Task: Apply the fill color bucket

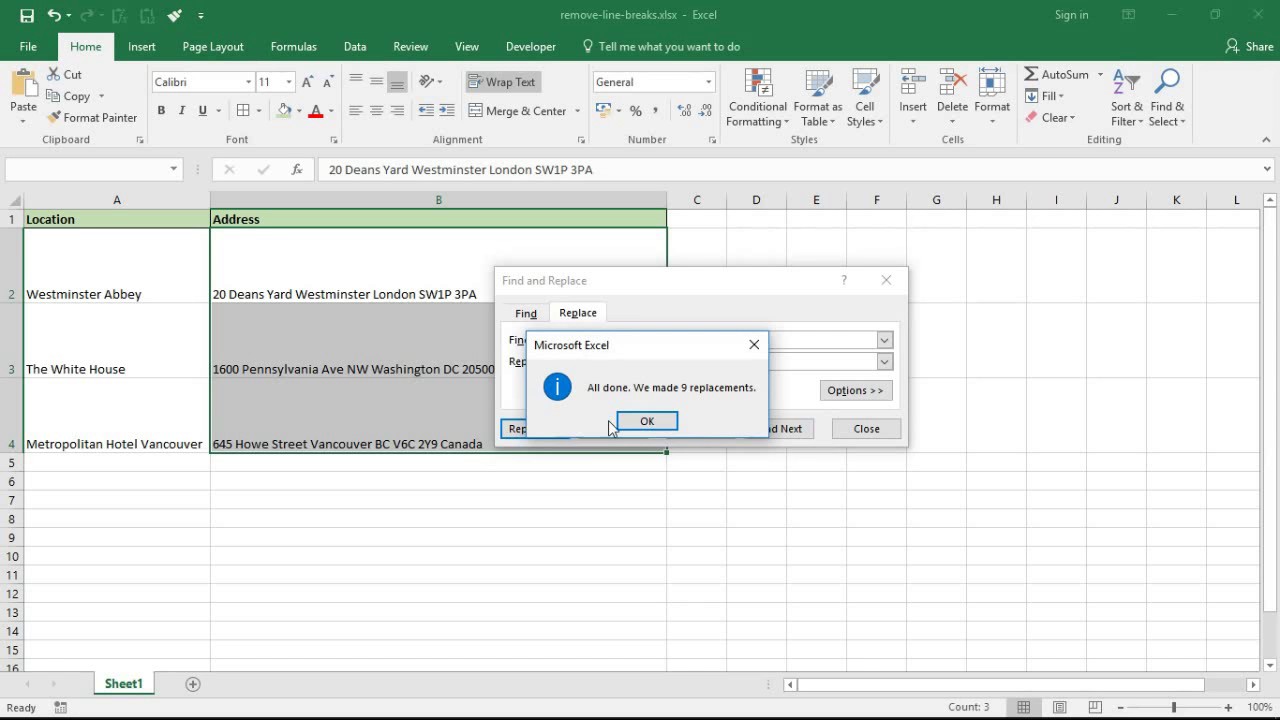Action: tap(285, 111)
